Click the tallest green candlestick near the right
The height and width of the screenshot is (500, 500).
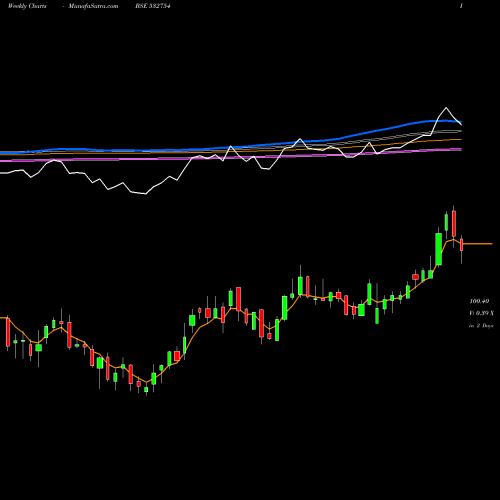click(439, 249)
